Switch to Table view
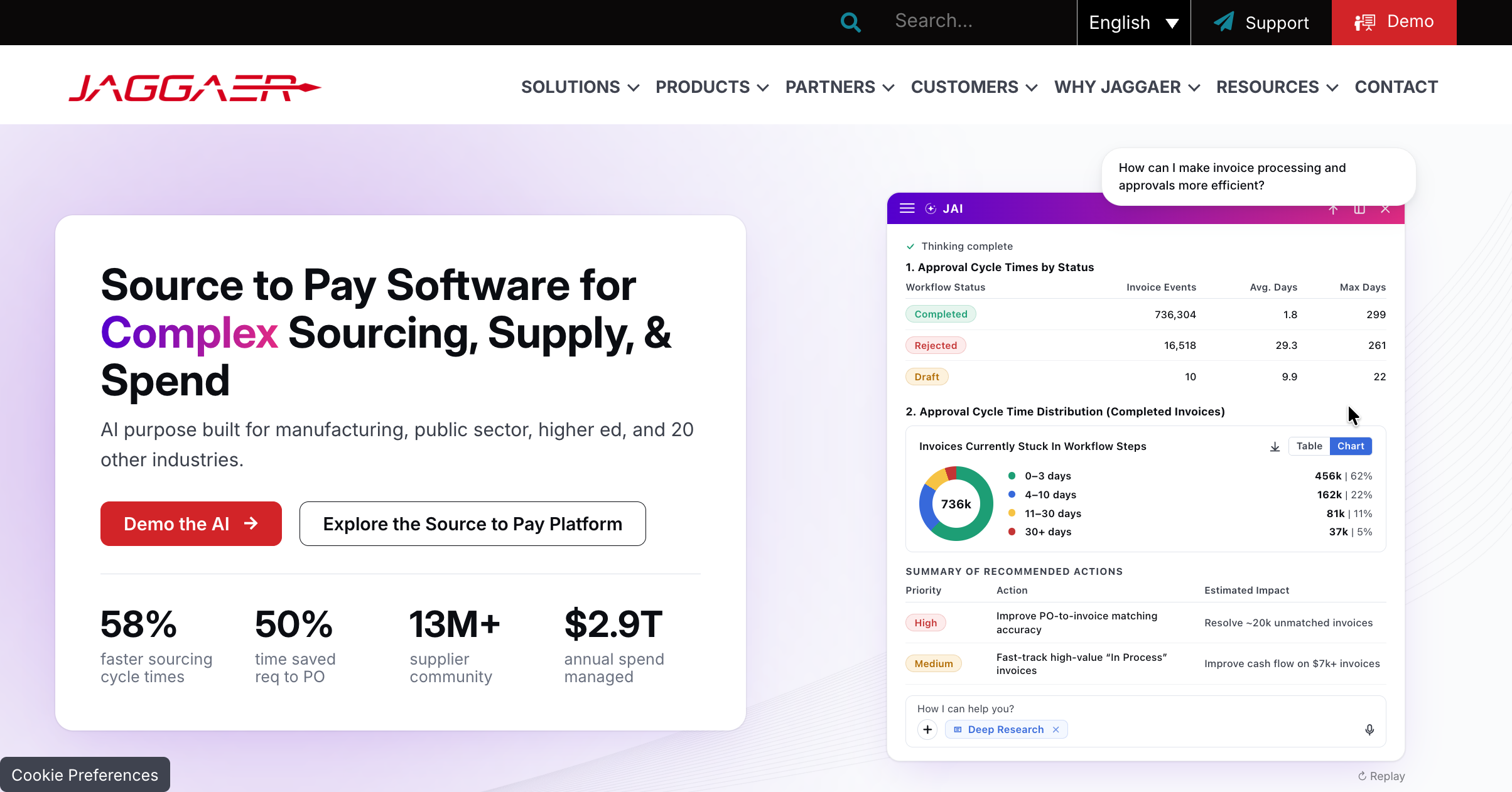 click(1309, 446)
